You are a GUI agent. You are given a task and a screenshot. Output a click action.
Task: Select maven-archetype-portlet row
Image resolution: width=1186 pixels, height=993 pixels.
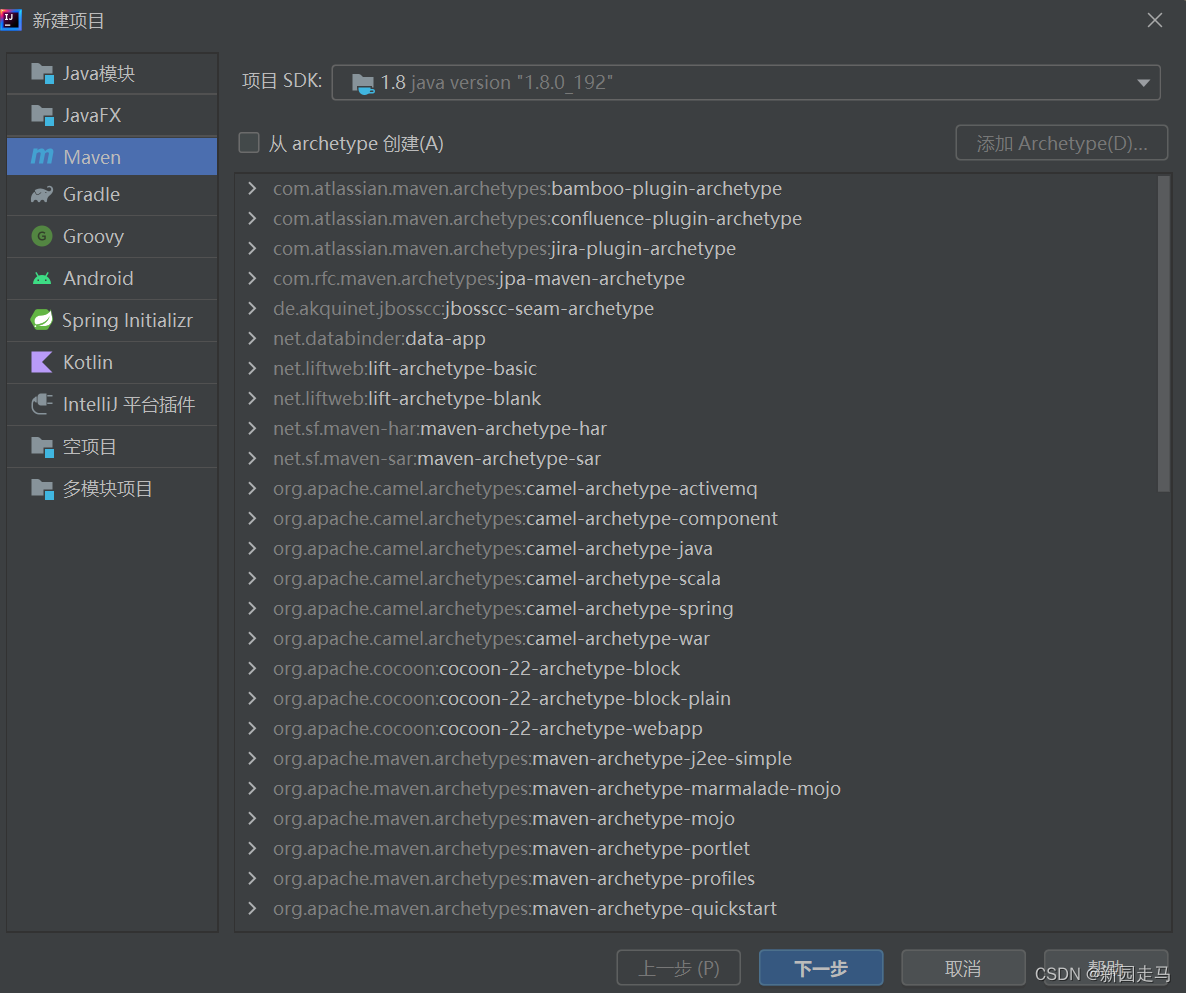(x=696, y=849)
